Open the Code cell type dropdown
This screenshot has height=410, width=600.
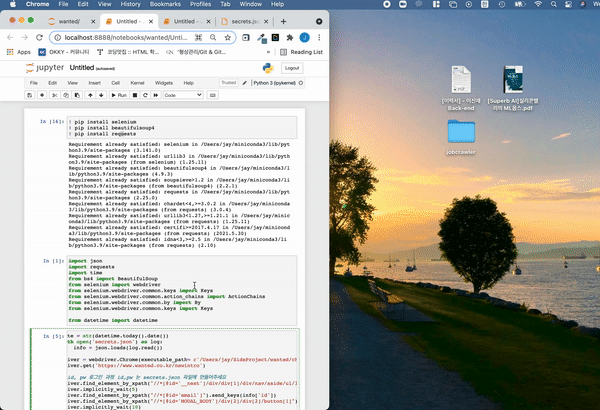(182, 94)
